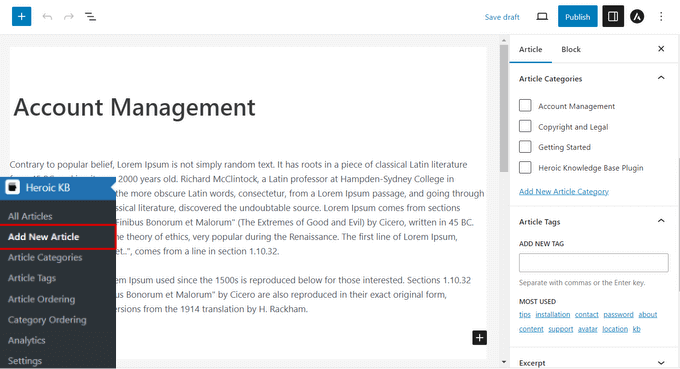
Task: Check the Heroic Knowledge Base Plugin category
Action: point(525,167)
